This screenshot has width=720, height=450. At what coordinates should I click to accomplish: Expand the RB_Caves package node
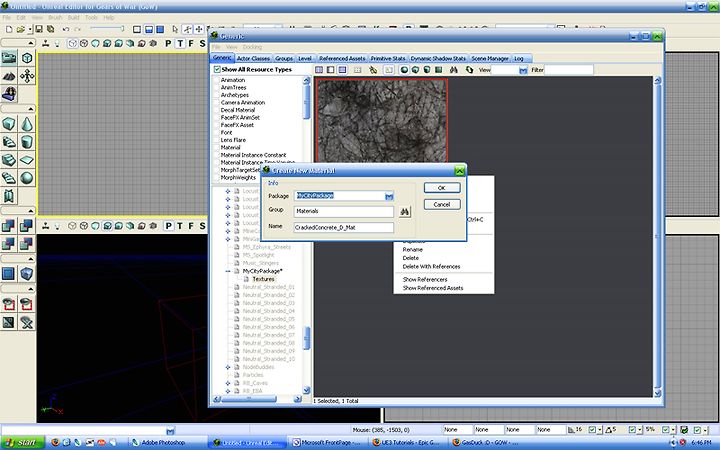(x=228, y=383)
